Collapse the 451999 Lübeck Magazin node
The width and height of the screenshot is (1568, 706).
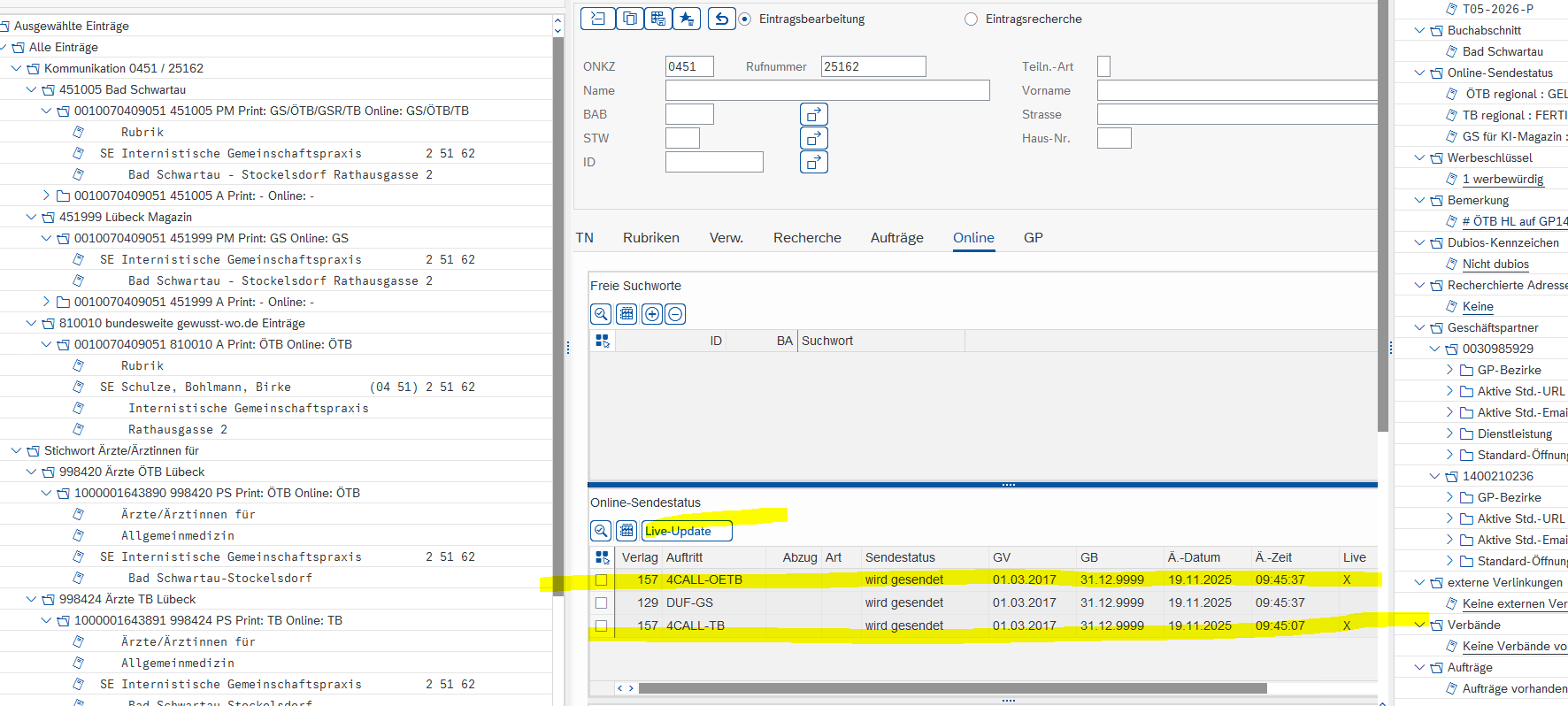(x=31, y=217)
